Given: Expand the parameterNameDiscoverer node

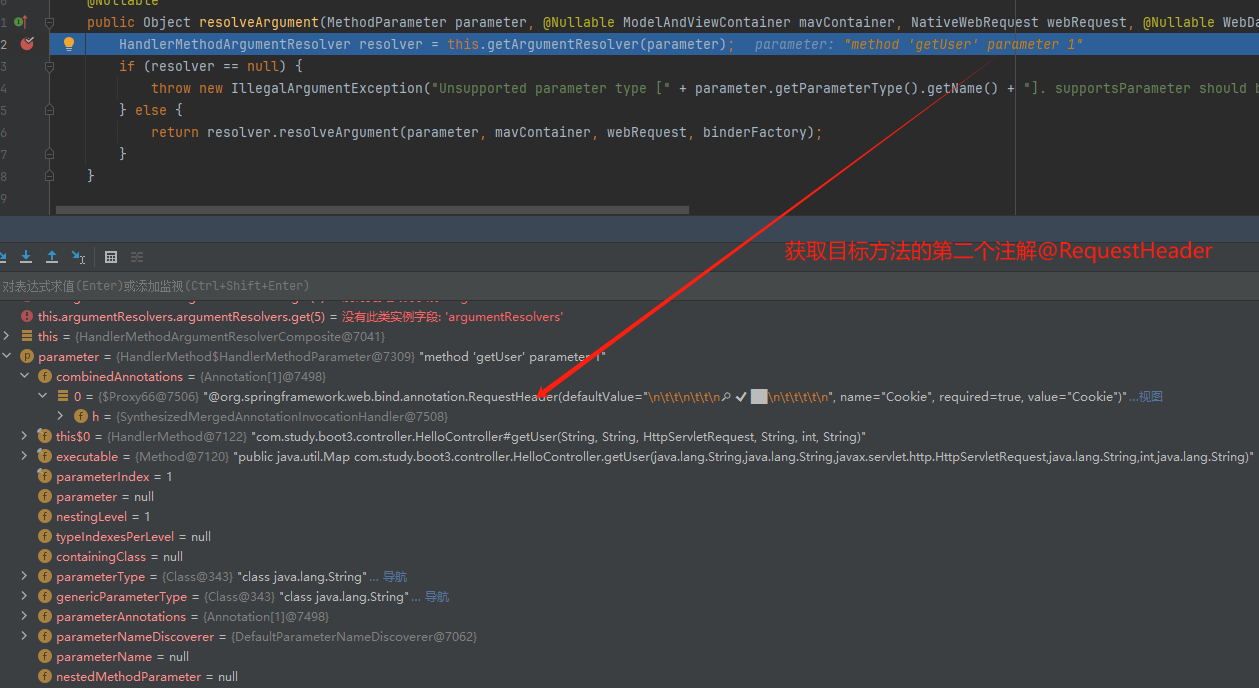Looking at the screenshot, I should click(x=25, y=636).
